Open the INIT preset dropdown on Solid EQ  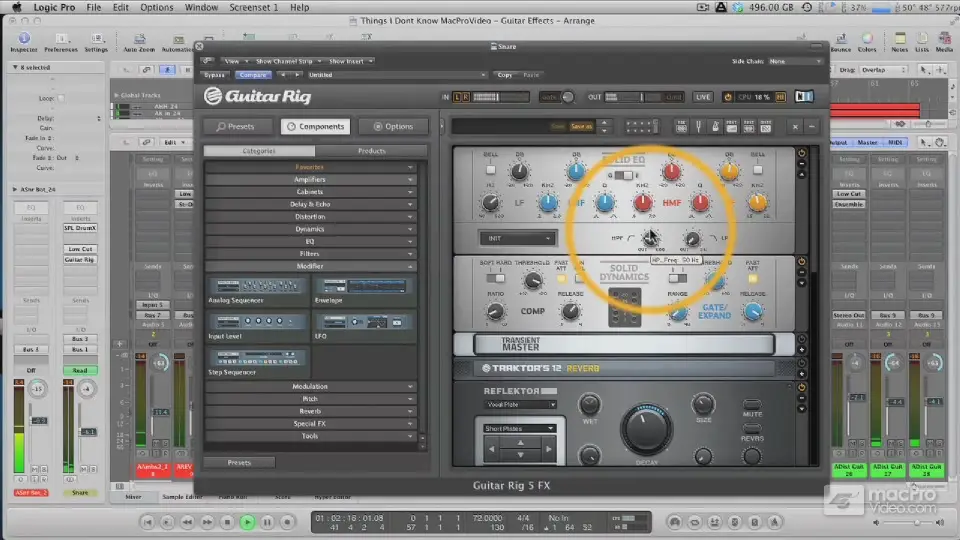[x=517, y=238]
